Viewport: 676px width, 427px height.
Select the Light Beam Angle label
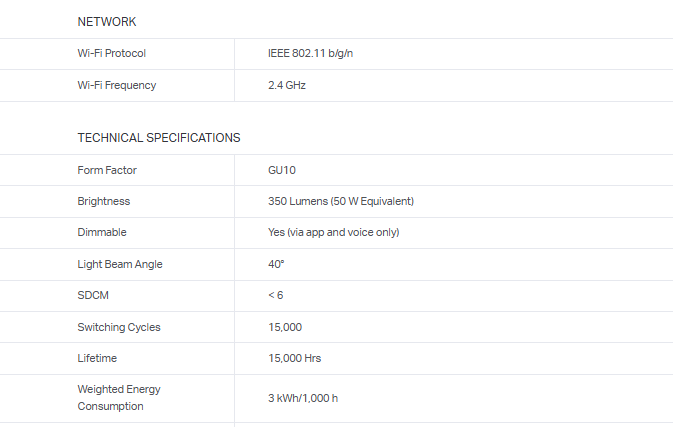pos(120,264)
